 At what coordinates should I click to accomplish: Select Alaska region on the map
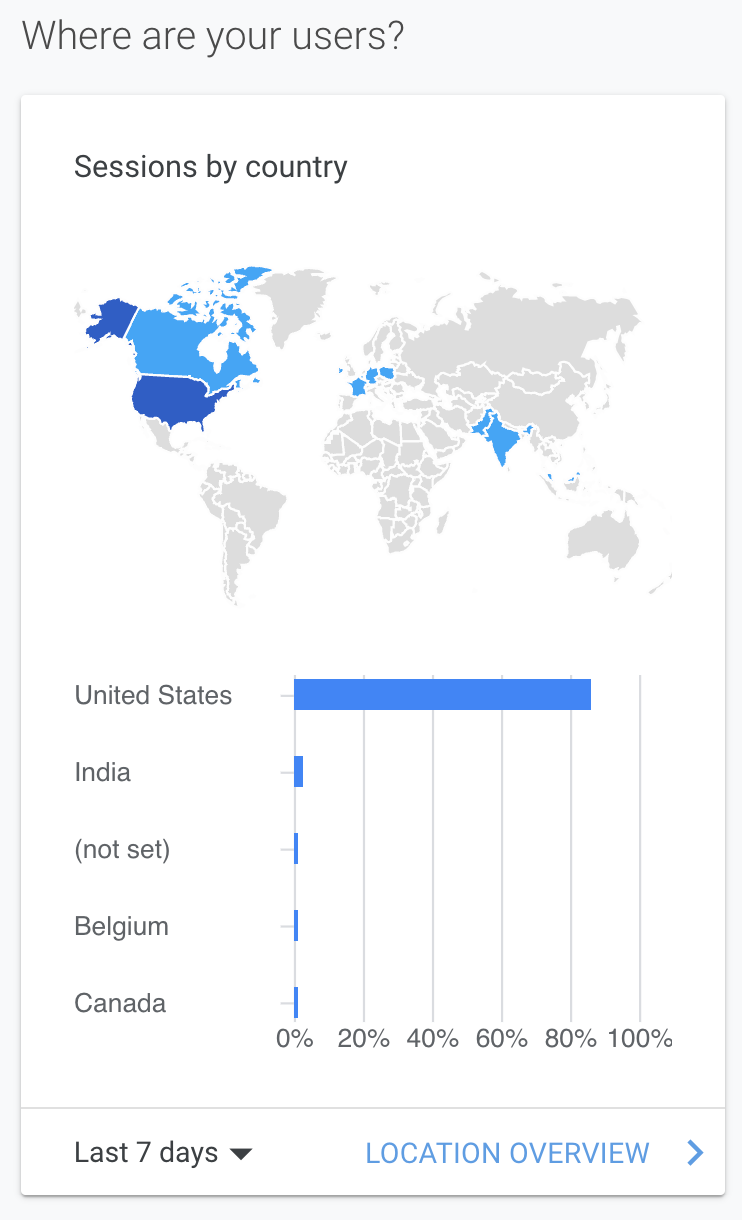click(110, 320)
